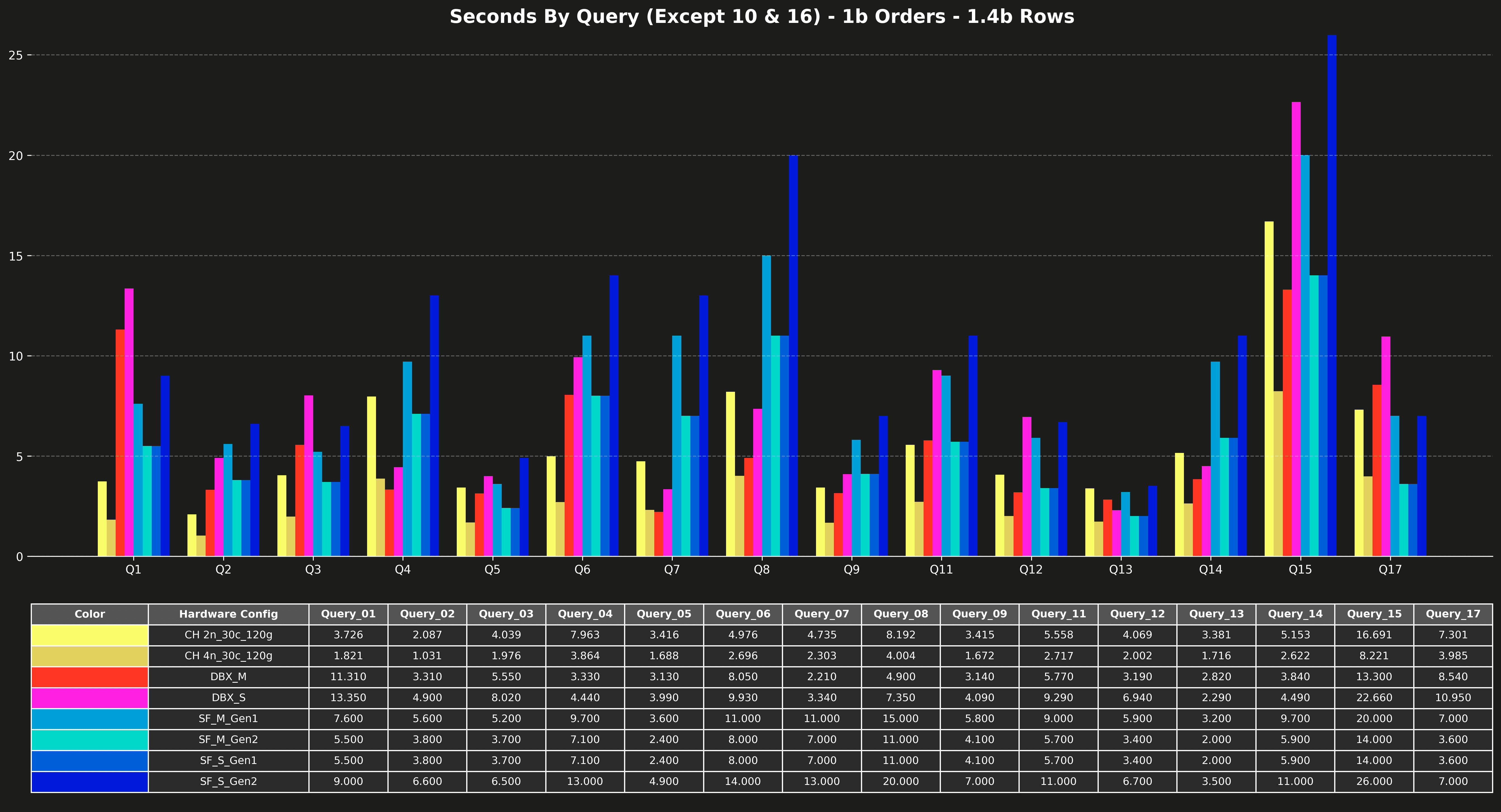Click the cell value 16.691
Image resolution: width=1501 pixels, height=812 pixels.
(x=1374, y=635)
